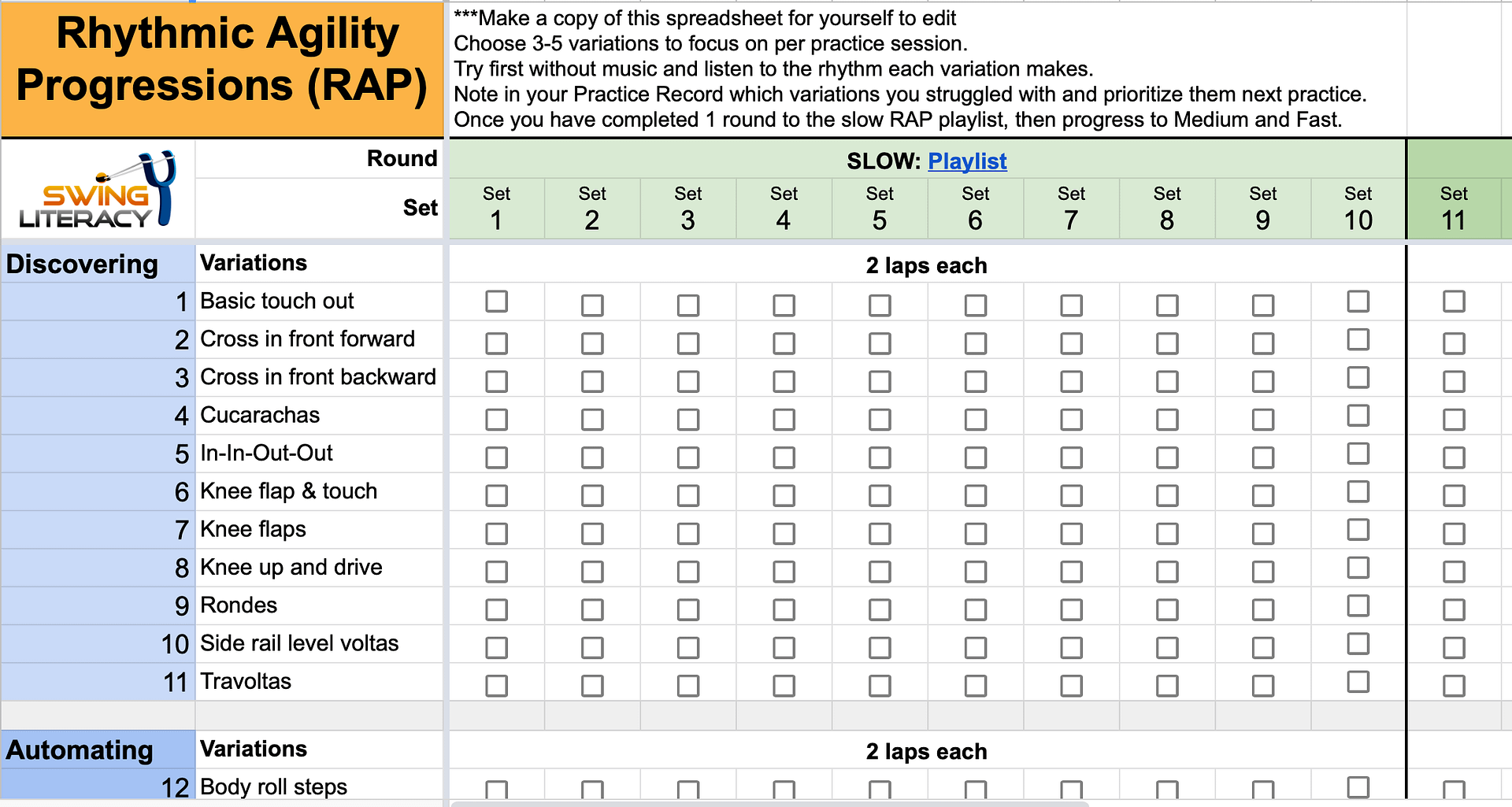Image resolution: width=1512 pixels, height=807 pixels.
Task: Check In-In-Out-Out for Set 2
Action: pos(592,456)
